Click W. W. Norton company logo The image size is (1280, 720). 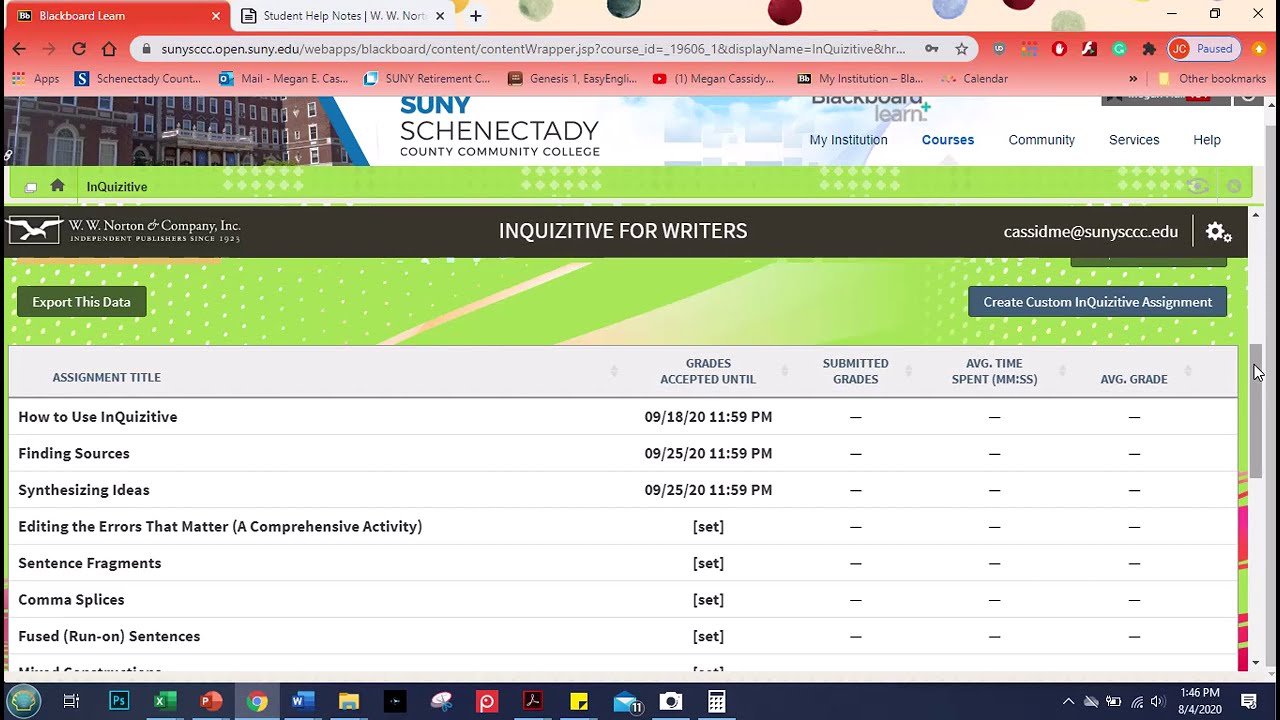click(x=124, y=231)
